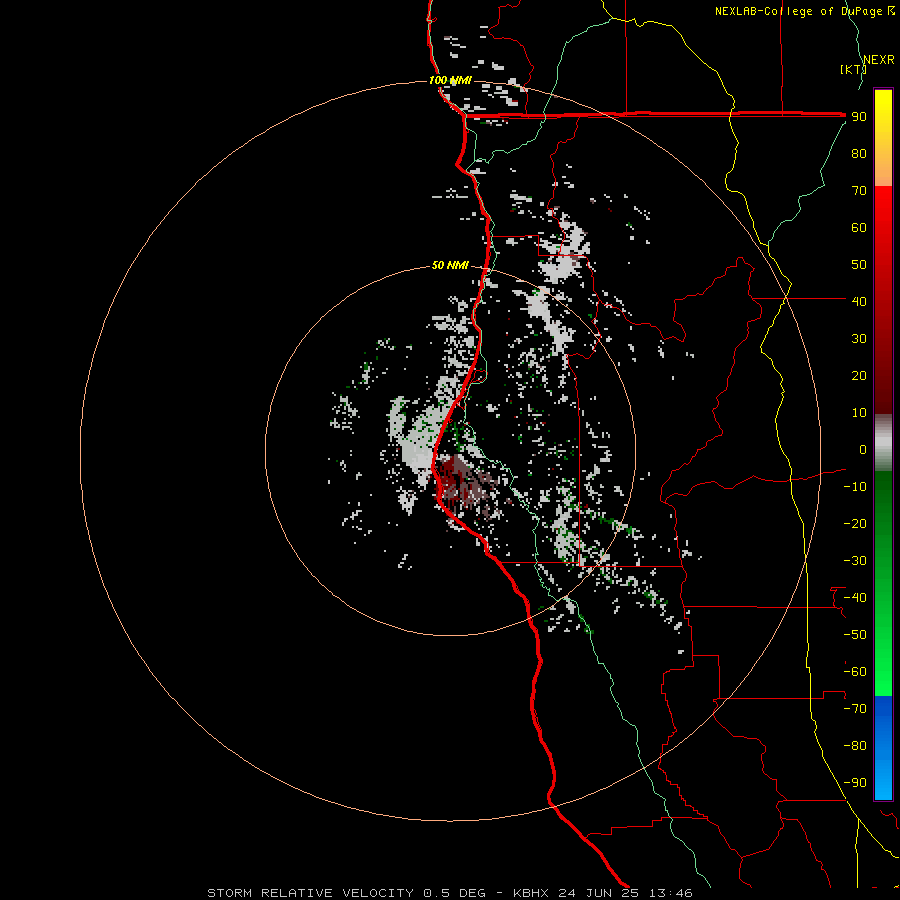Click the -50 value on the velocity scale
The image size is (900, 900).
pyautogui.click(x=855, y=635)
